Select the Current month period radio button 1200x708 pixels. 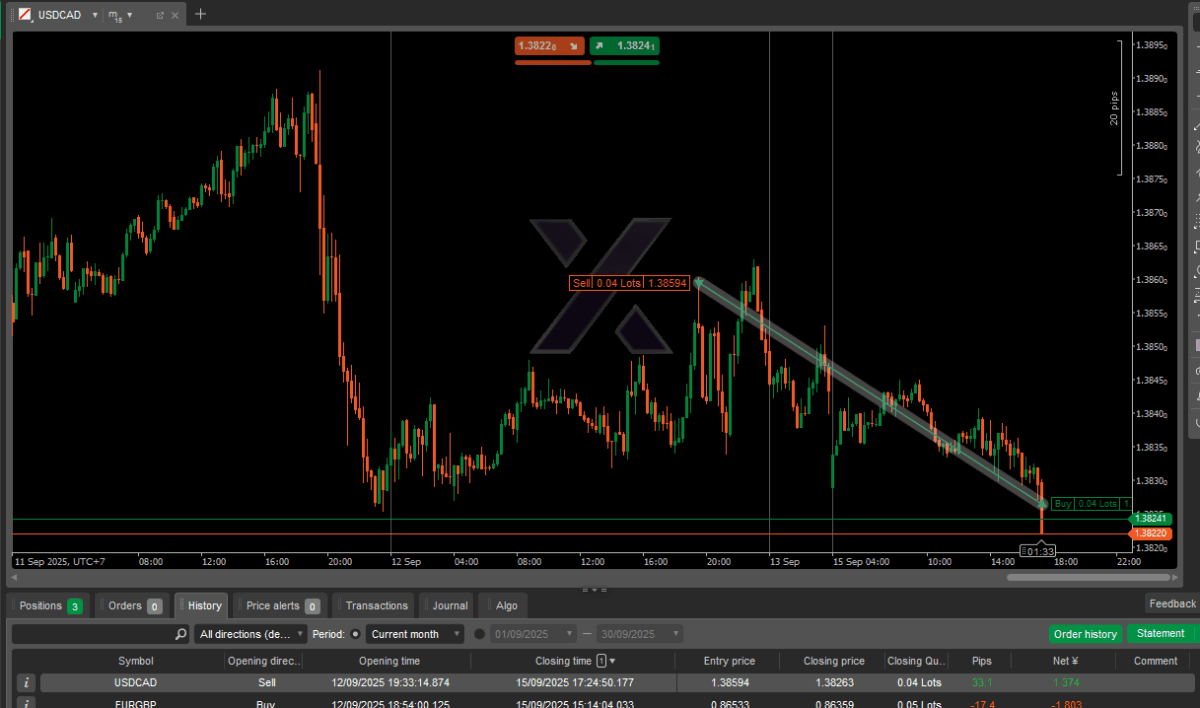[355, 634]
